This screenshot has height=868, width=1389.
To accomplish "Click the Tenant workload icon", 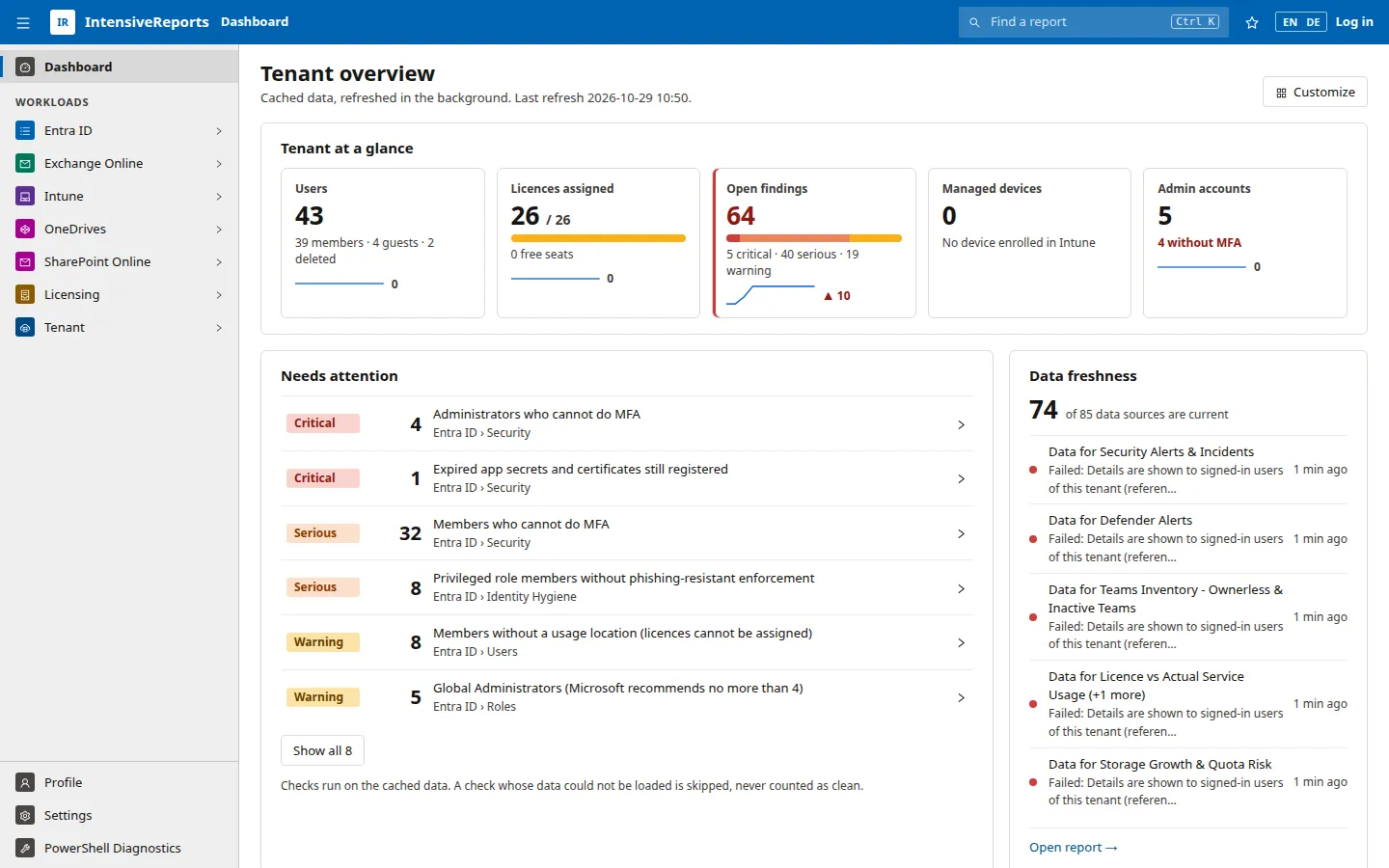I will coord(25,328).
